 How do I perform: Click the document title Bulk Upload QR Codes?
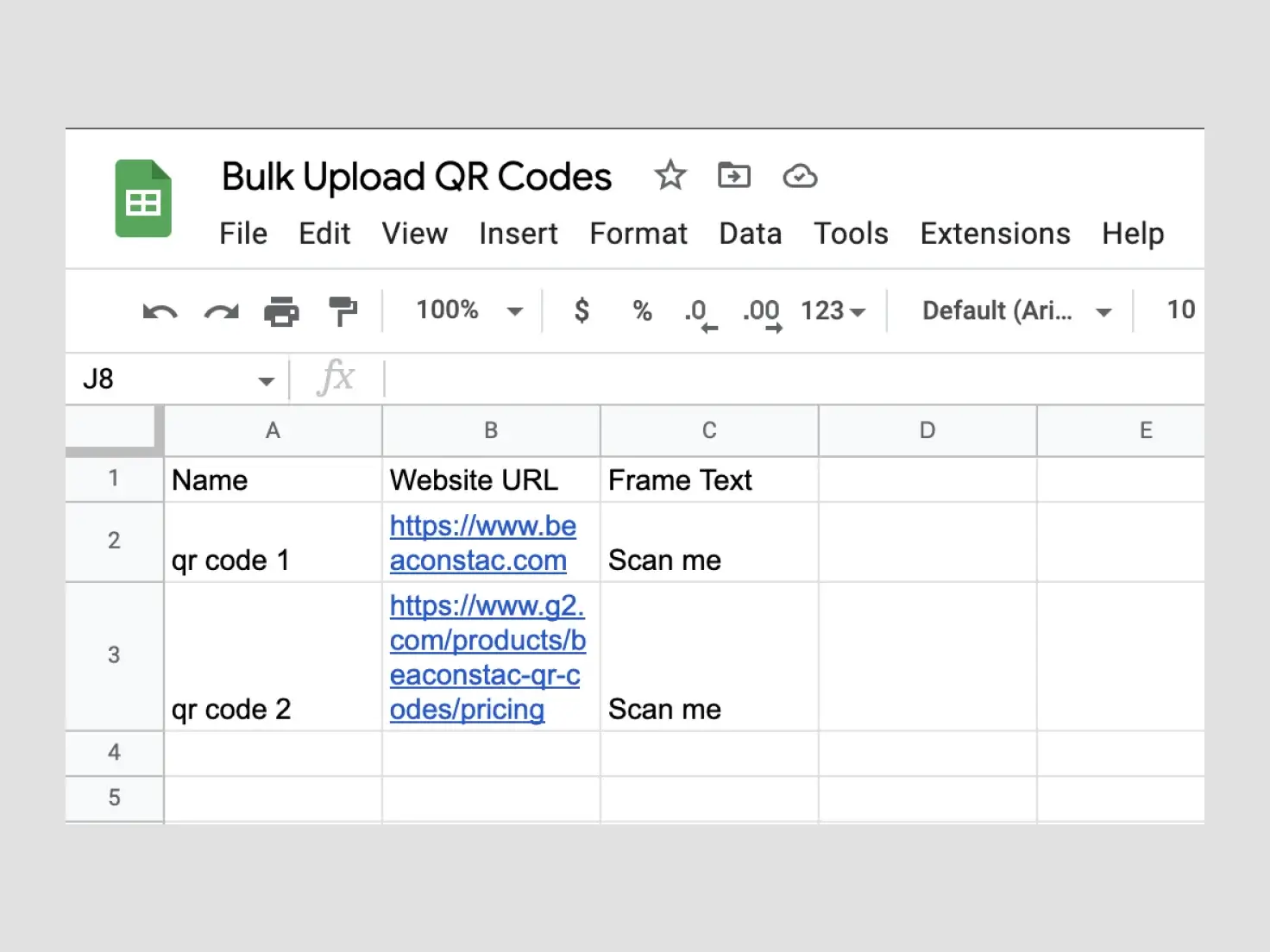point(417,177)
